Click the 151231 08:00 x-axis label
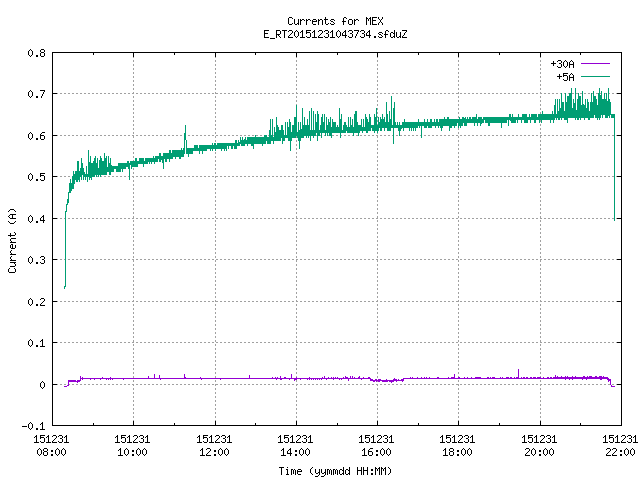This screenshot has height=480, width=640. [51, 445]
